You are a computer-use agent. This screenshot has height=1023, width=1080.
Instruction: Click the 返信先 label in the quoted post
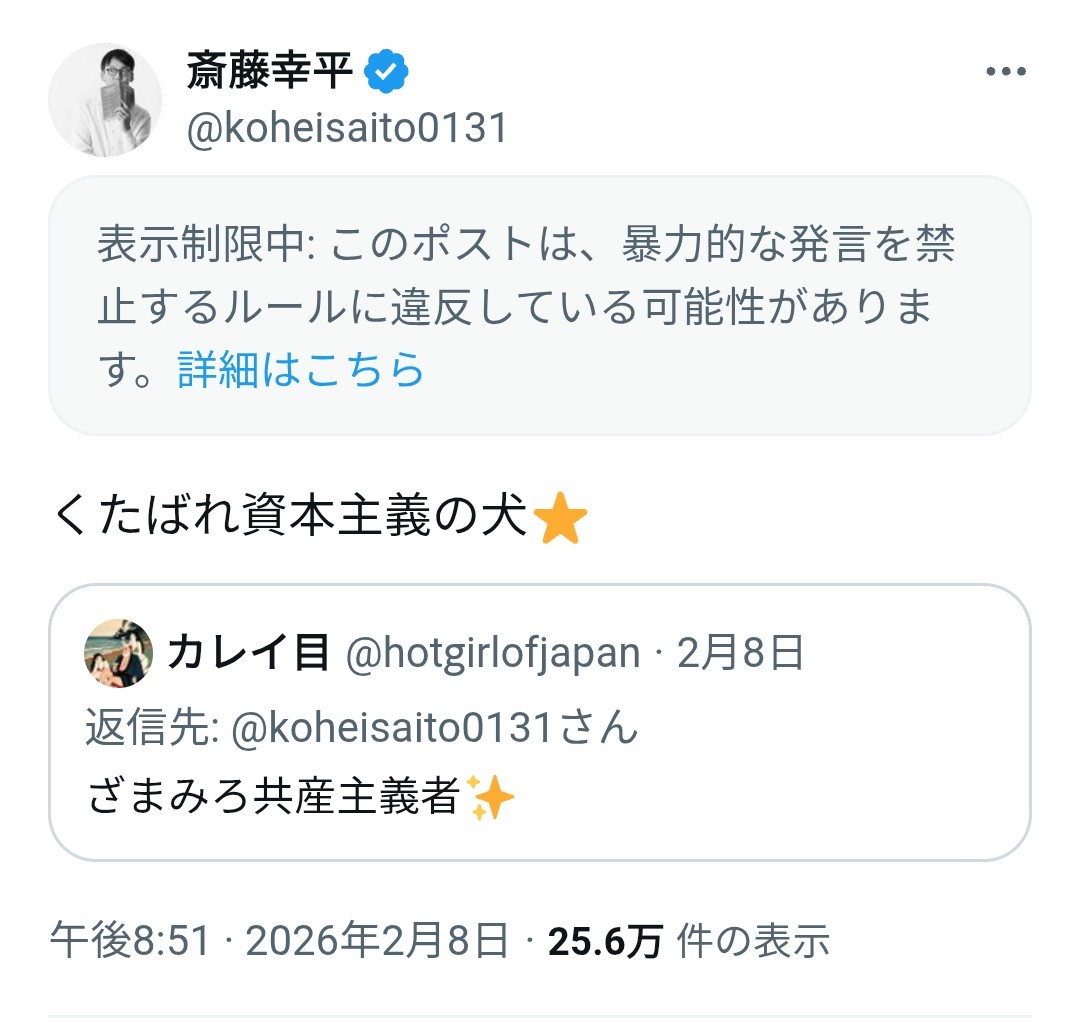click(x=152, y=727)
